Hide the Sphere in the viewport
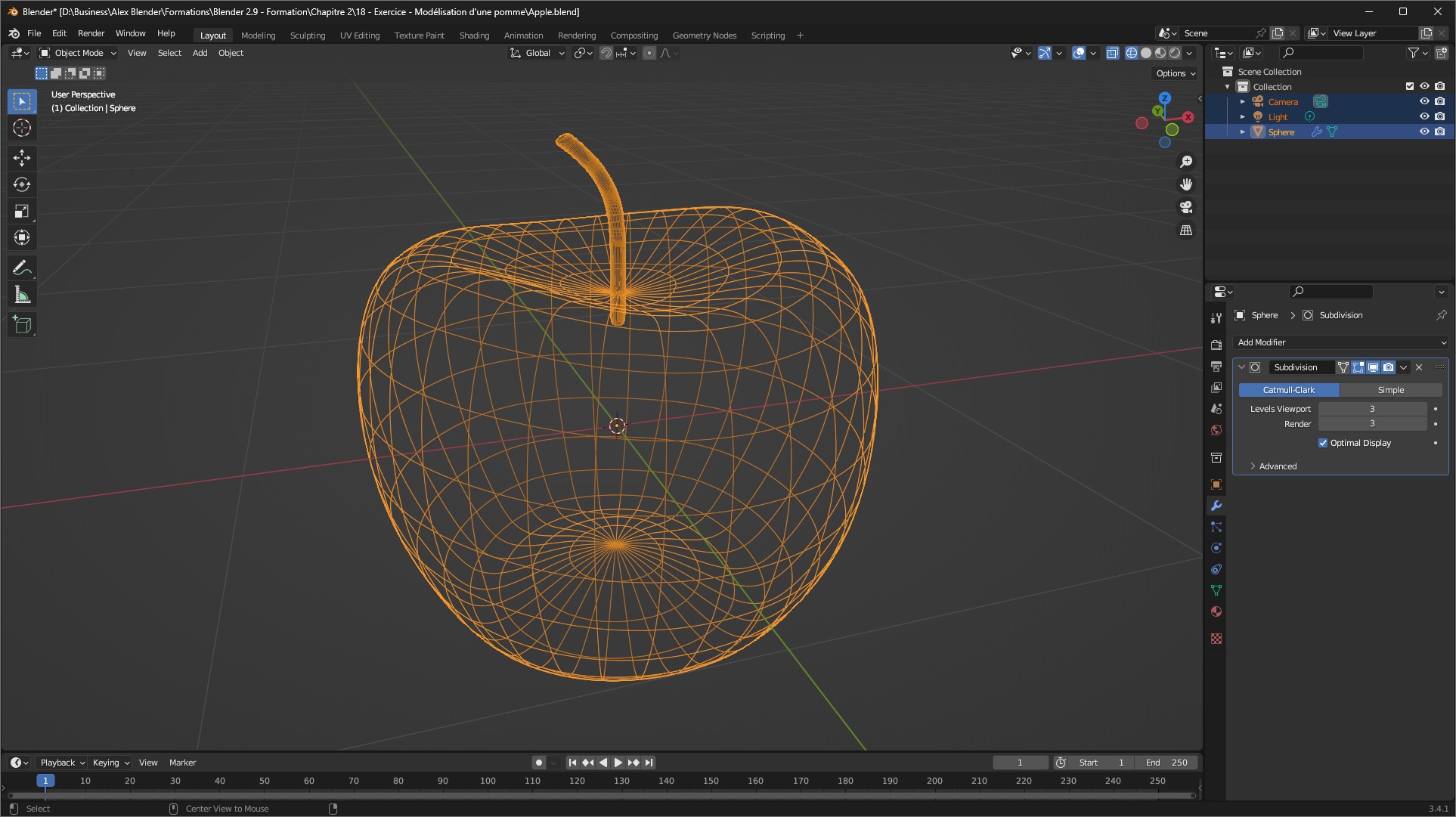Viewport: 1456px width, 817px height. click(x=1424, y=132)
